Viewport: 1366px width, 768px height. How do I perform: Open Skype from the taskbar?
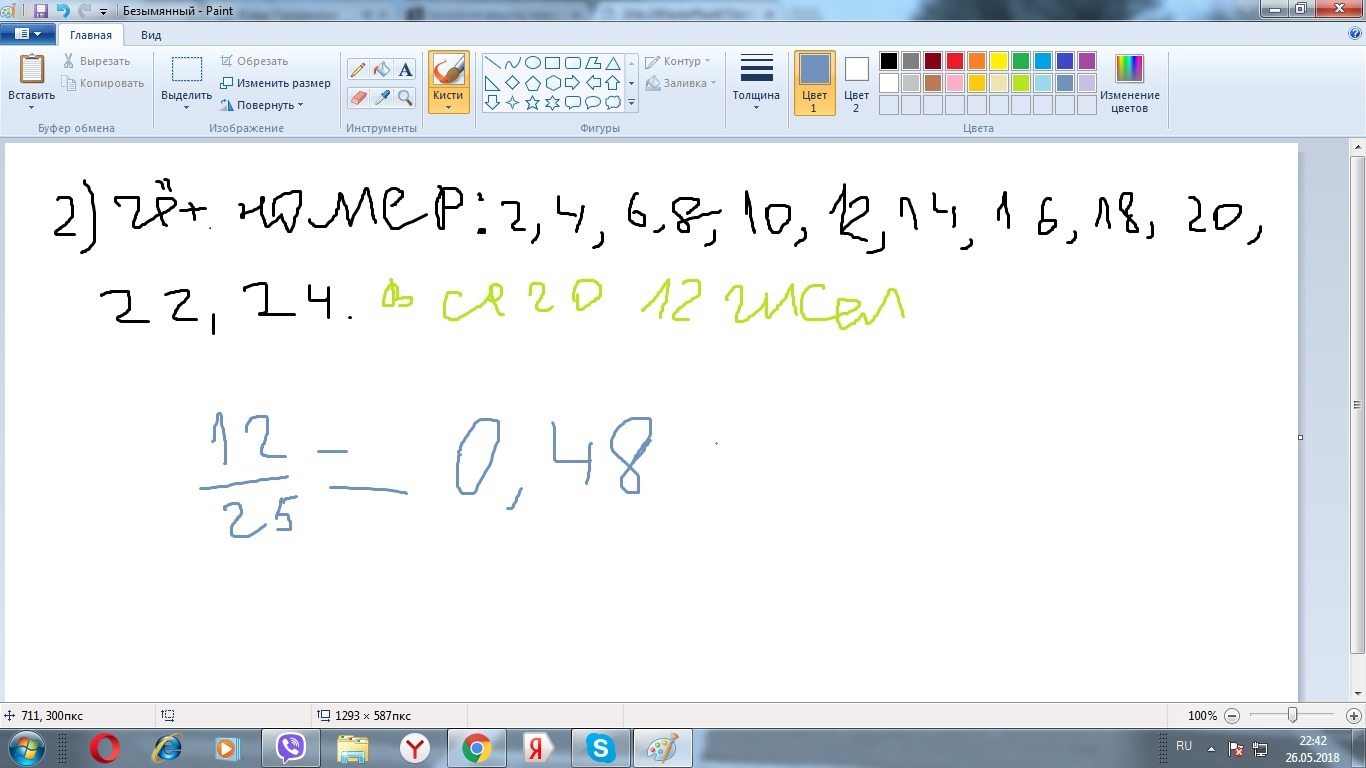pos(600,748)
